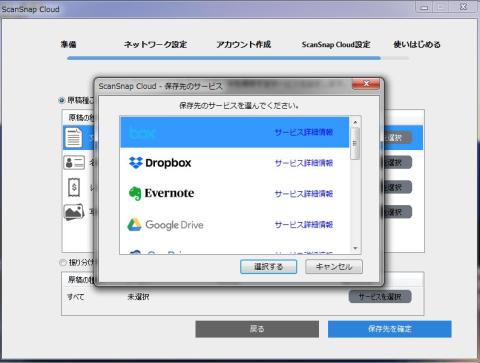Click service select button for document row
Image resolution: width=480 pixels, height=363 pixels.
tap(398, 138)
